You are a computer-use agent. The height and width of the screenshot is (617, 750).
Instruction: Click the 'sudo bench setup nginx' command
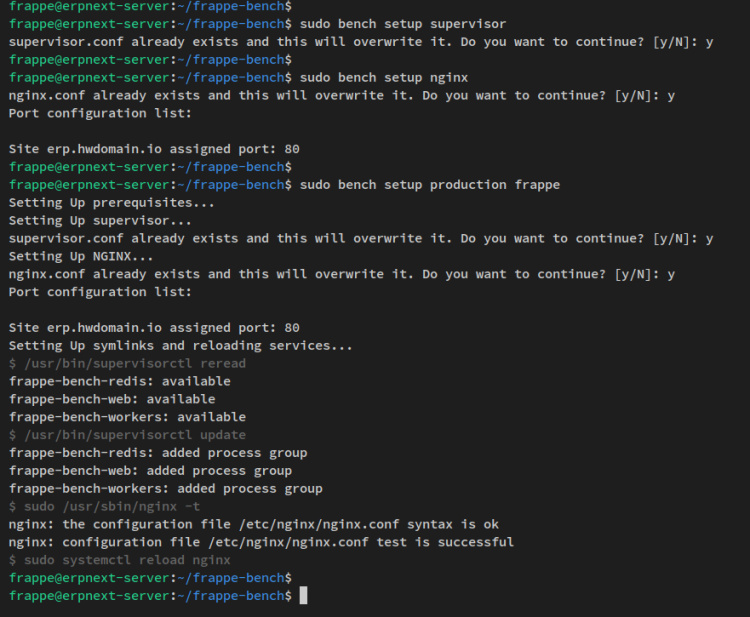pyautogui.click(x=383, y=77)
